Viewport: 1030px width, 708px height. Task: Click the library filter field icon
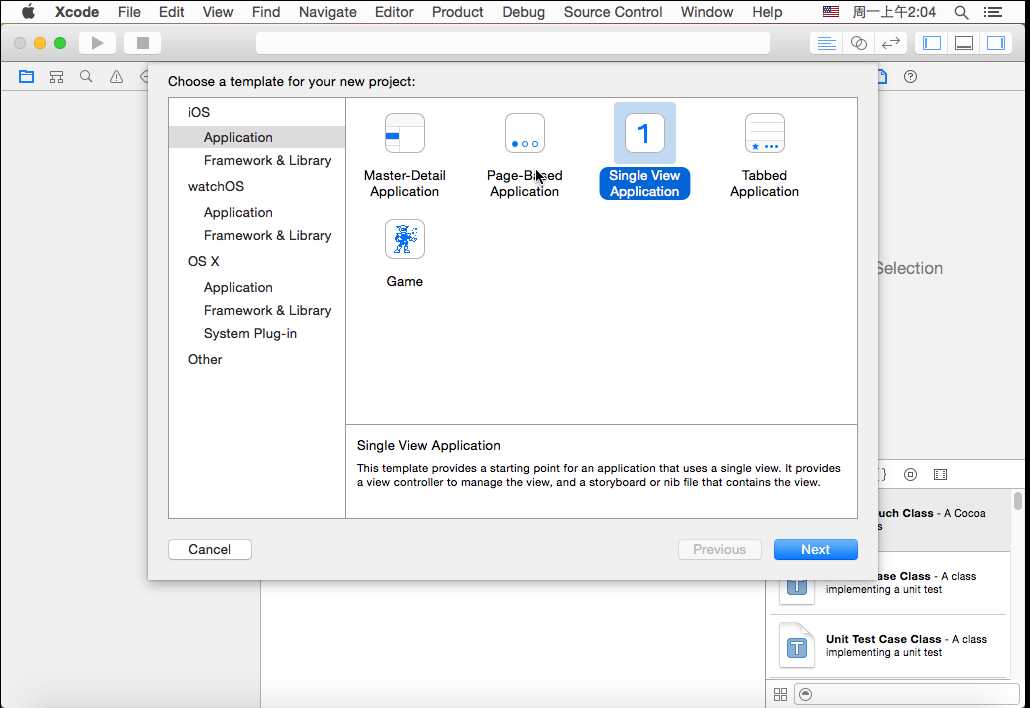click(x=806, y=694)
